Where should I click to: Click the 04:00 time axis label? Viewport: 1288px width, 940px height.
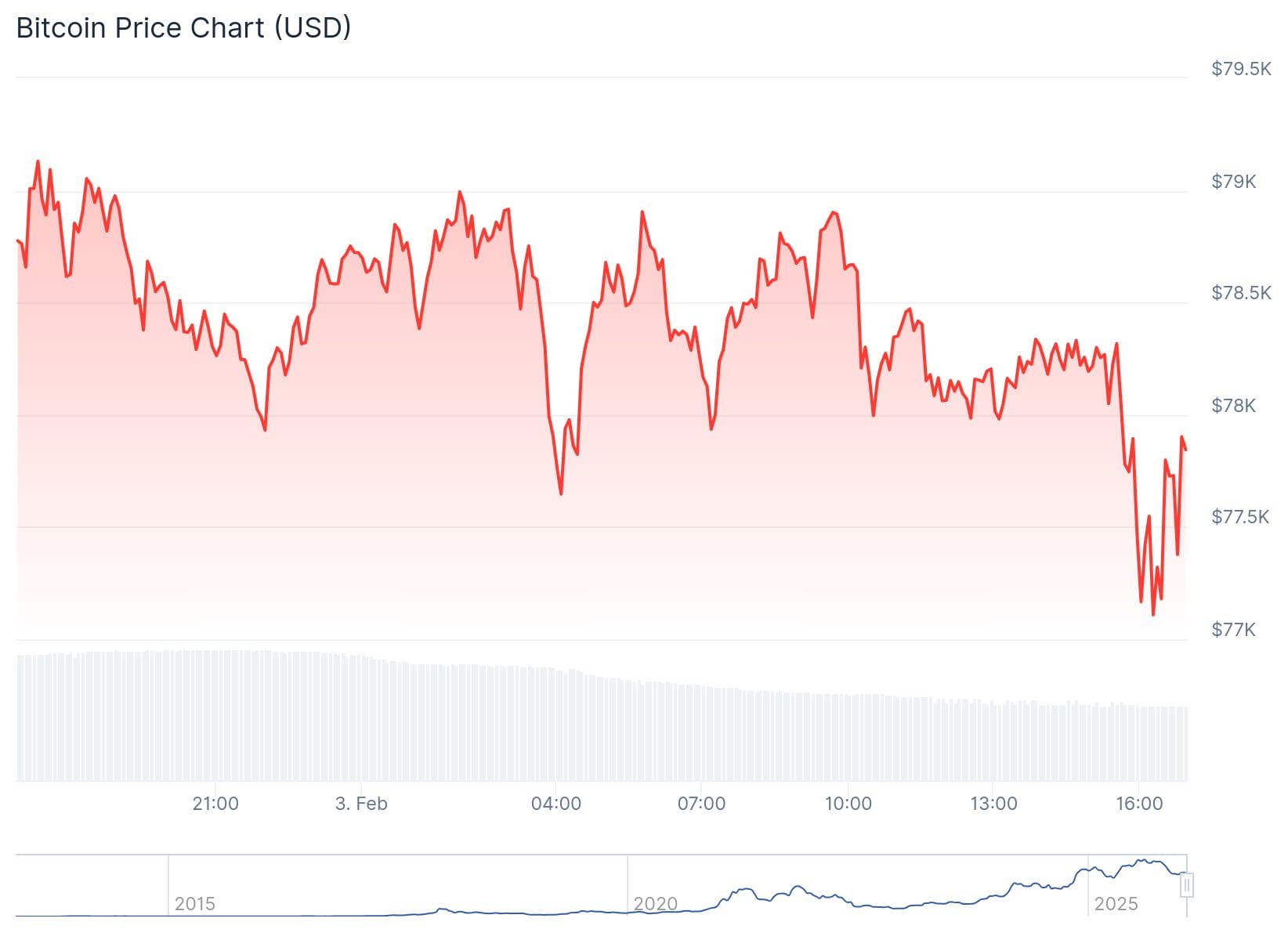pyautogui.click(x=556, y=804)
